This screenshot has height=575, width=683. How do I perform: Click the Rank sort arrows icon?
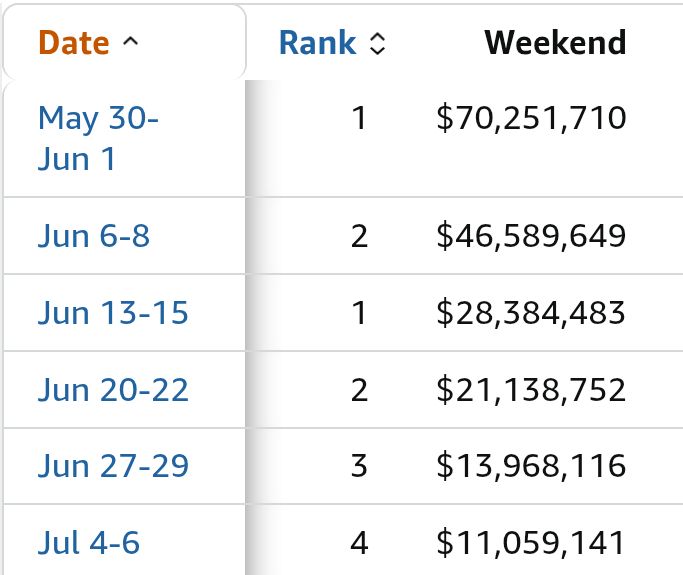point(377,44)
